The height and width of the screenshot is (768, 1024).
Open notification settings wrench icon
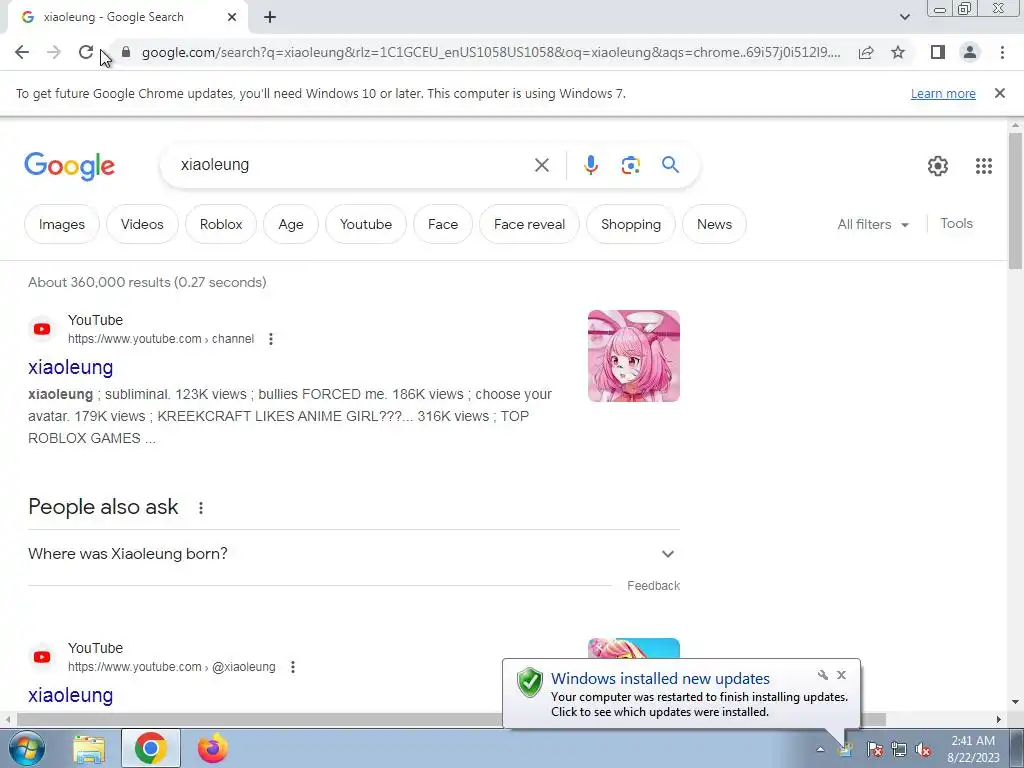pyautogui.click(x=822, y=675)
